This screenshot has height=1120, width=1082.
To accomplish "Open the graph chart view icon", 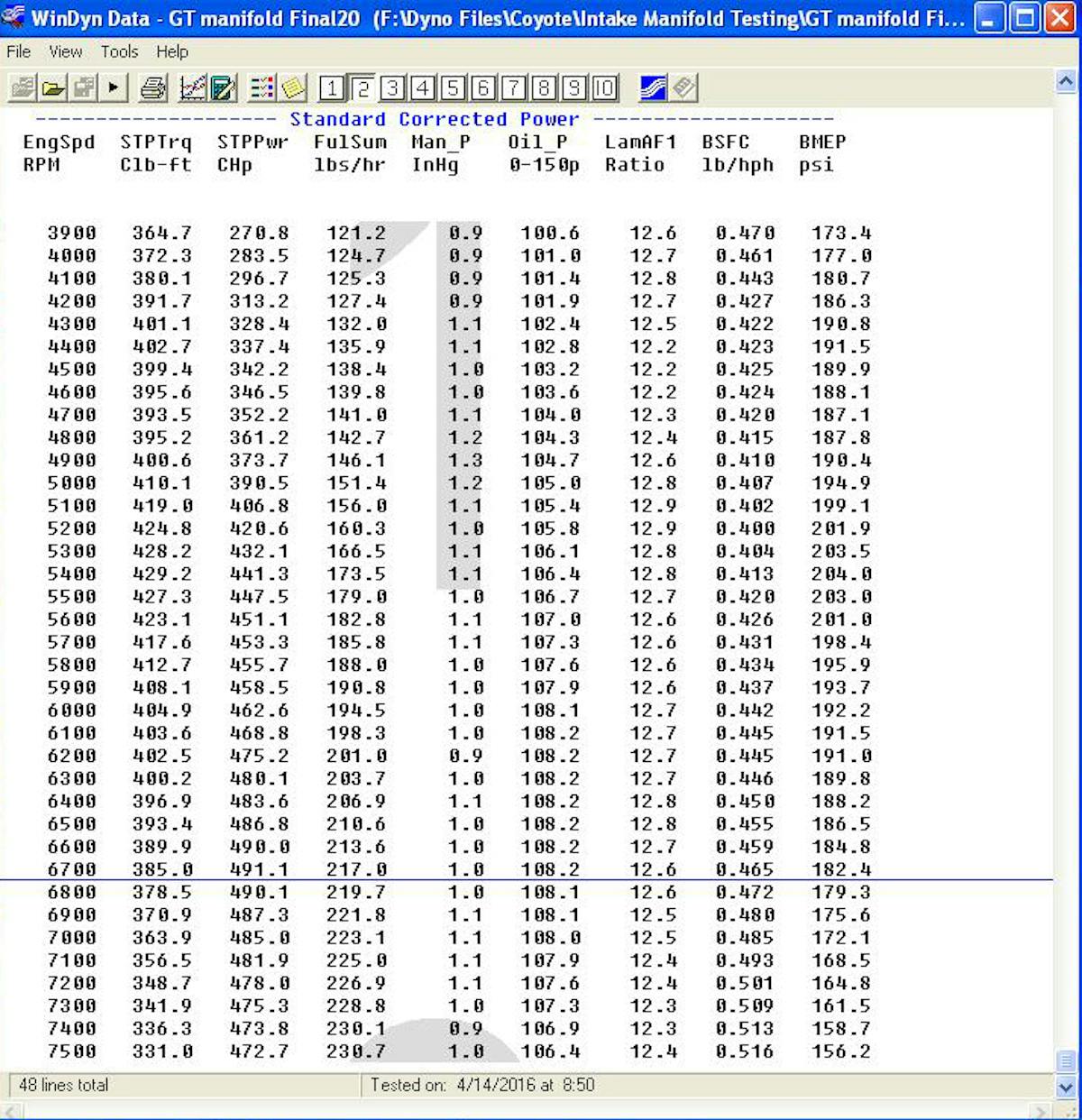I will [x=193, y=87].
